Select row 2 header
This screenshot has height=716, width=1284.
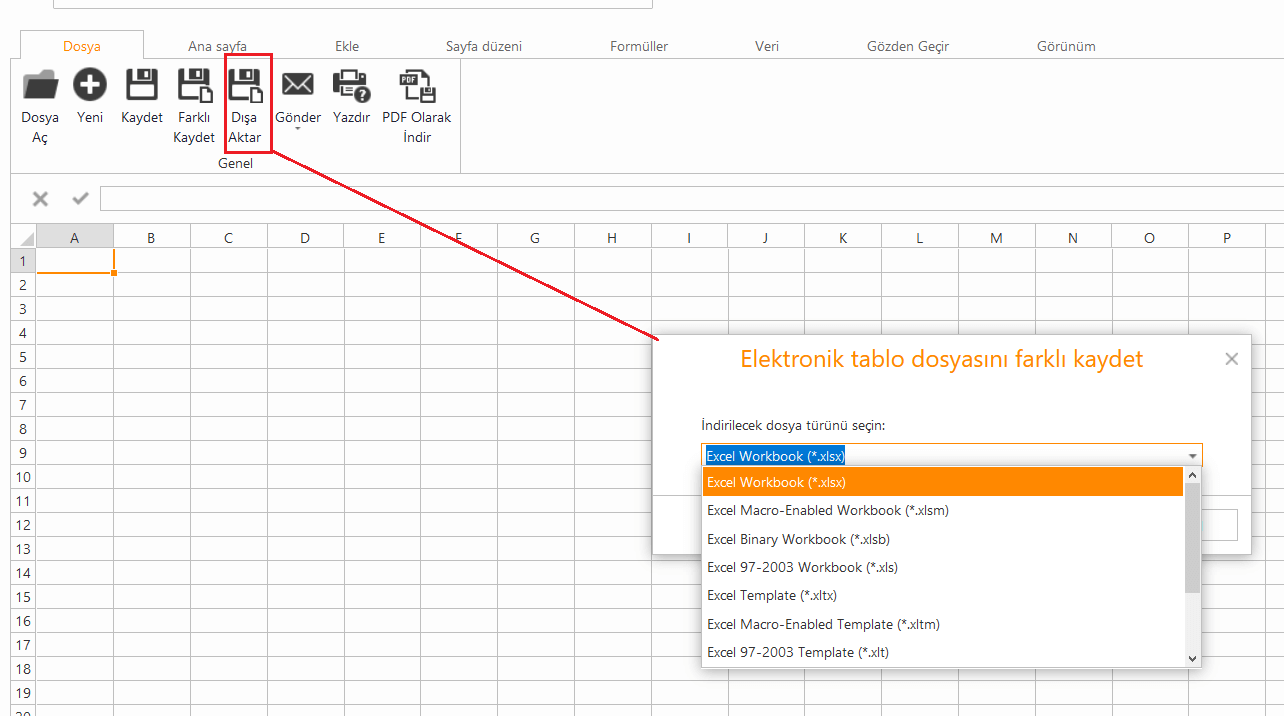[23, 285]
